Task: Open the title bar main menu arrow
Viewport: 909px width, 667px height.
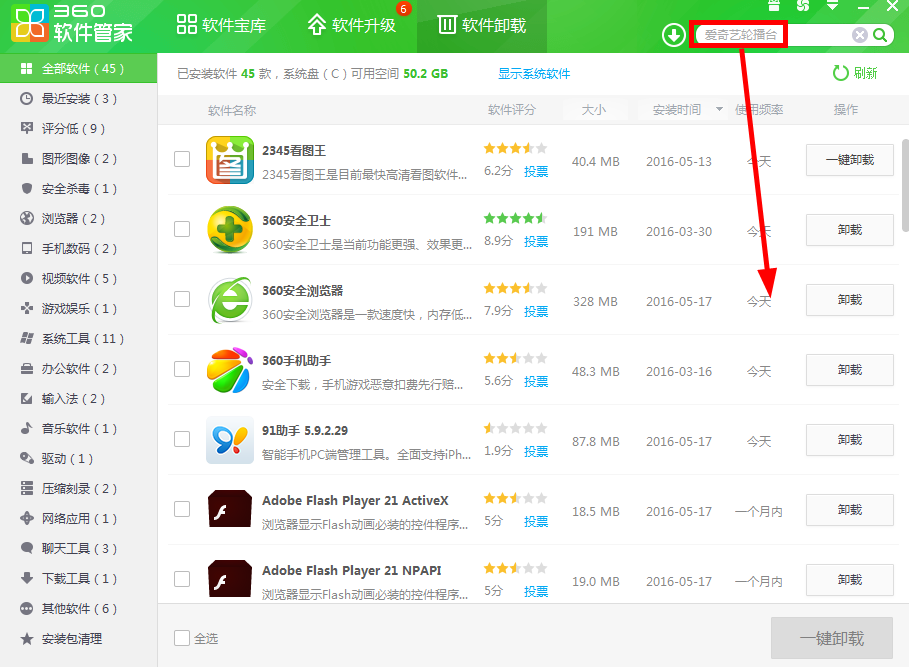Action: pyautogui.click(x=833, y=5)
